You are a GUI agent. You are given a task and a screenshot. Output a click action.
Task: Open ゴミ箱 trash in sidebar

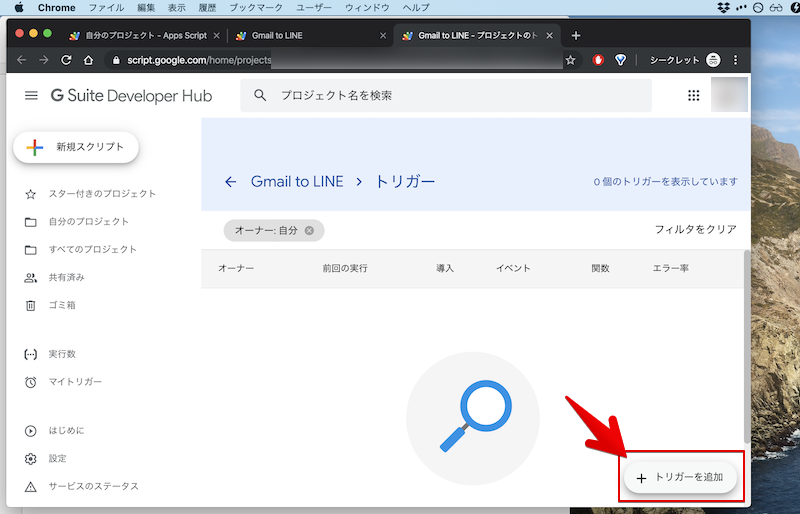pos(62,305)
